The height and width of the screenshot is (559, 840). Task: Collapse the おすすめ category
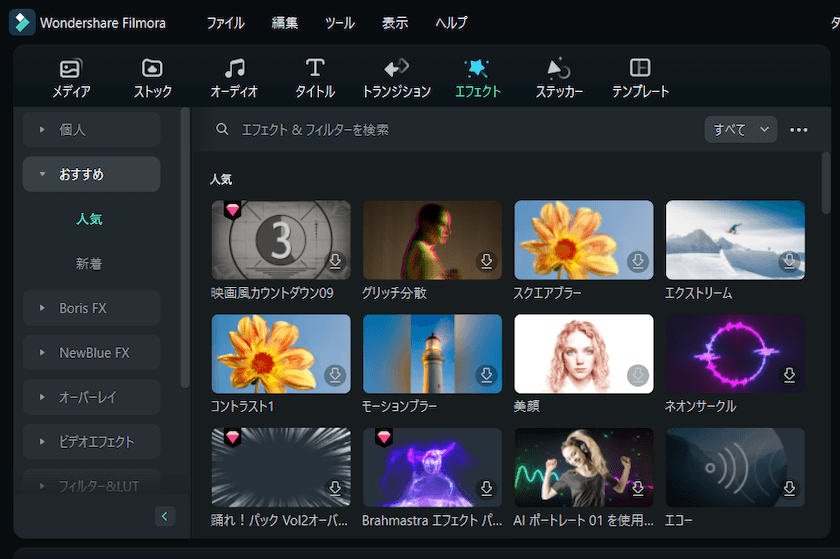91,174
